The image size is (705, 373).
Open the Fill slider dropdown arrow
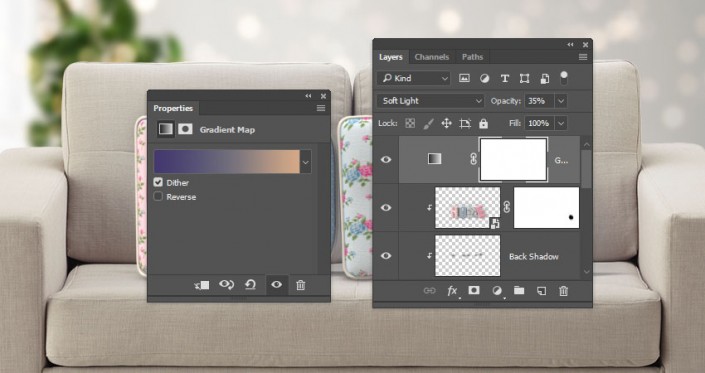pyautogui.click(x=561, y=123)
